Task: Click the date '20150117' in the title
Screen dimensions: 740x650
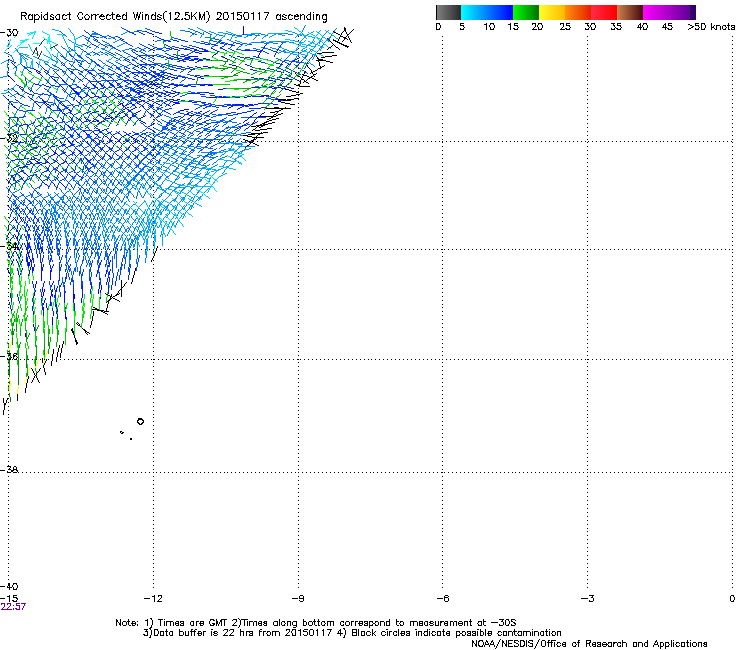Action: coord(243,16)
